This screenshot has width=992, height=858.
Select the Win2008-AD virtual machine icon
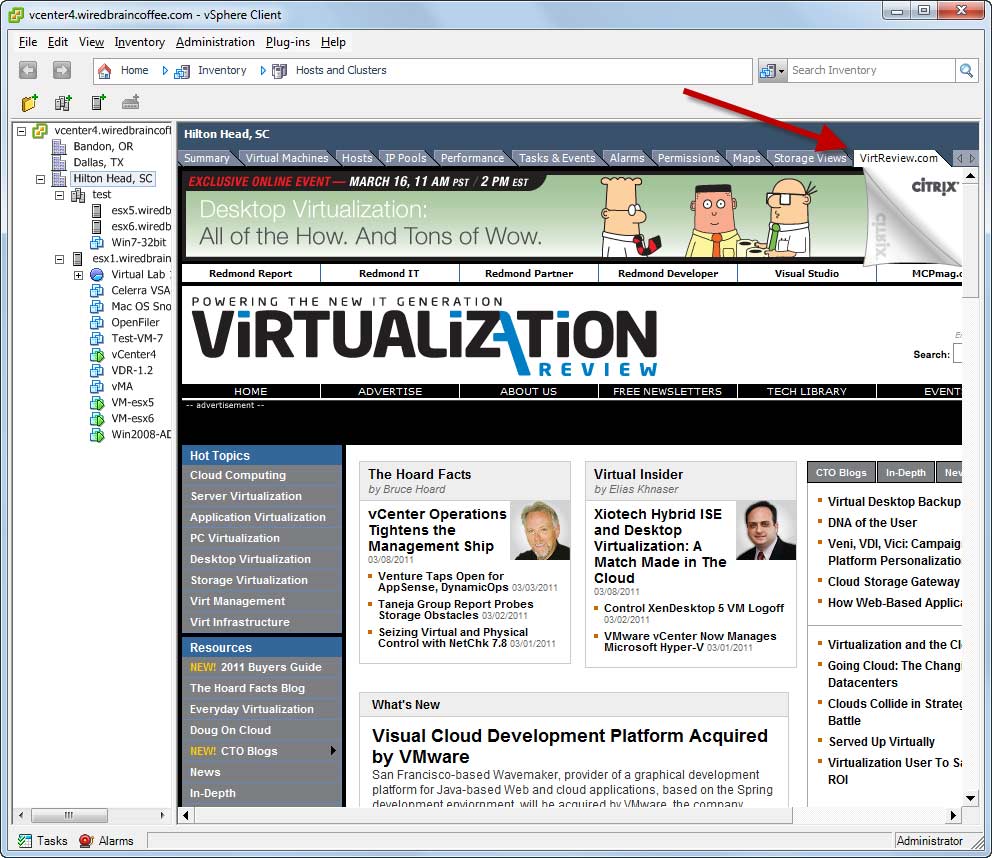pos(97,435)
